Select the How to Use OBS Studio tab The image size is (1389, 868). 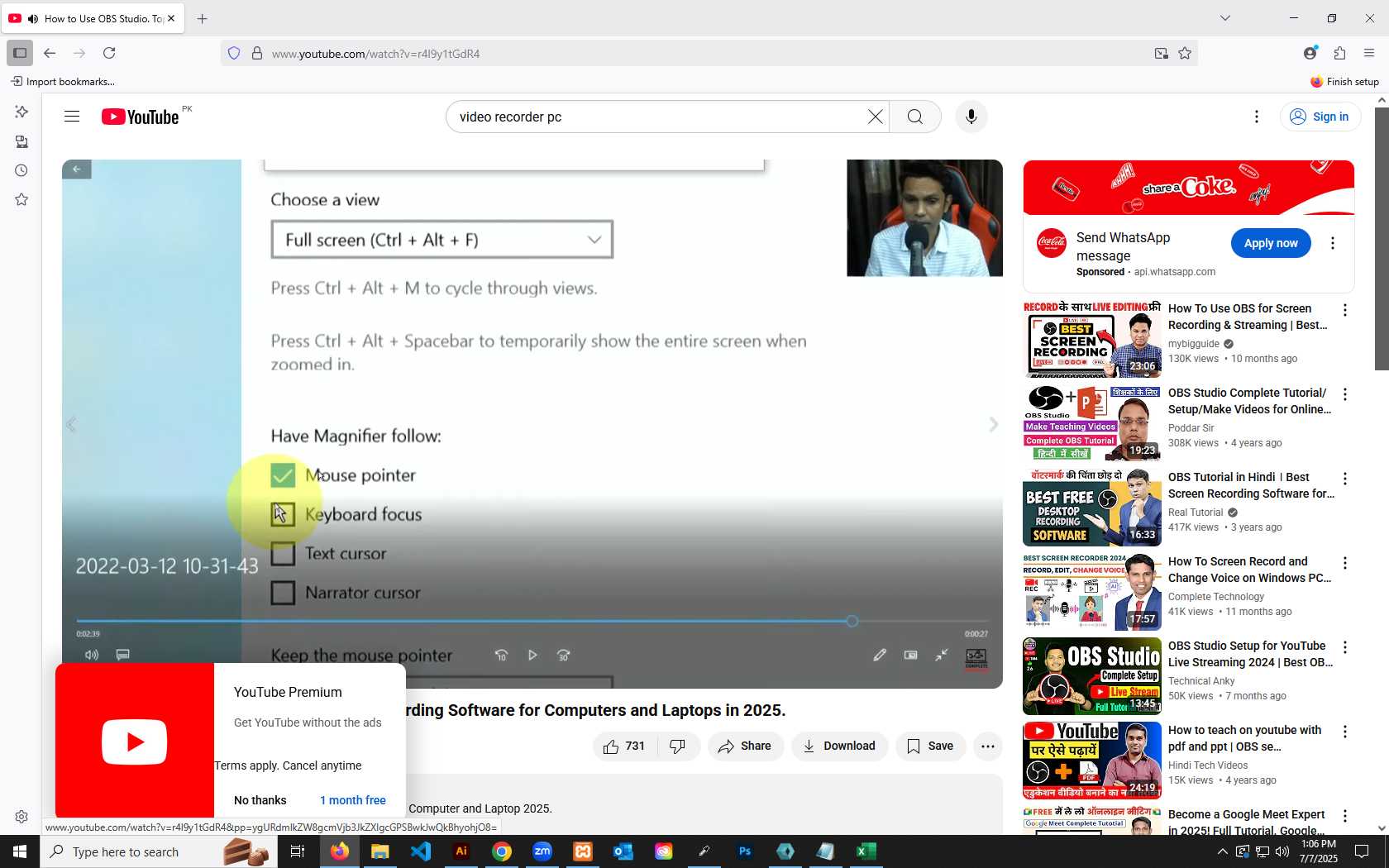94,18
